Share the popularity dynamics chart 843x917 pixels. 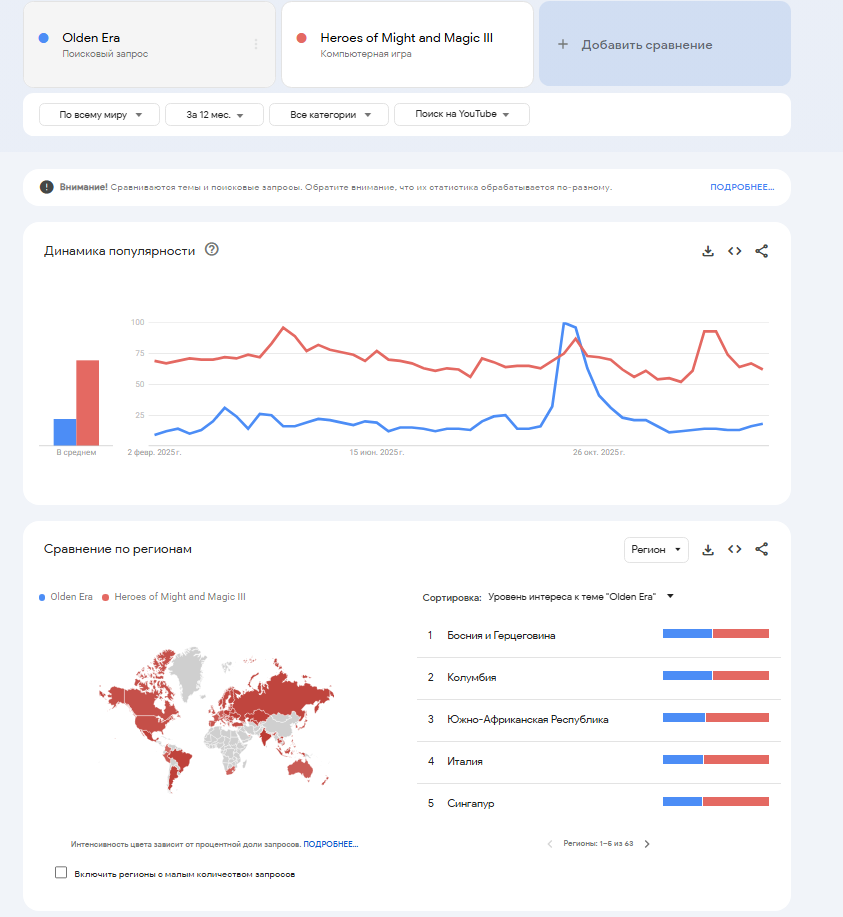(x=761, y=251)
